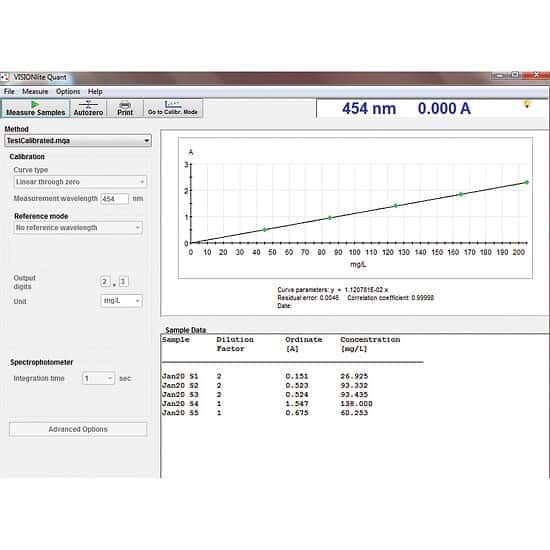Image resolution: width=550 pixels, height=550 pixels.
Task: Click the topmost green calibration point on curve
Action: tap(526, 182)
